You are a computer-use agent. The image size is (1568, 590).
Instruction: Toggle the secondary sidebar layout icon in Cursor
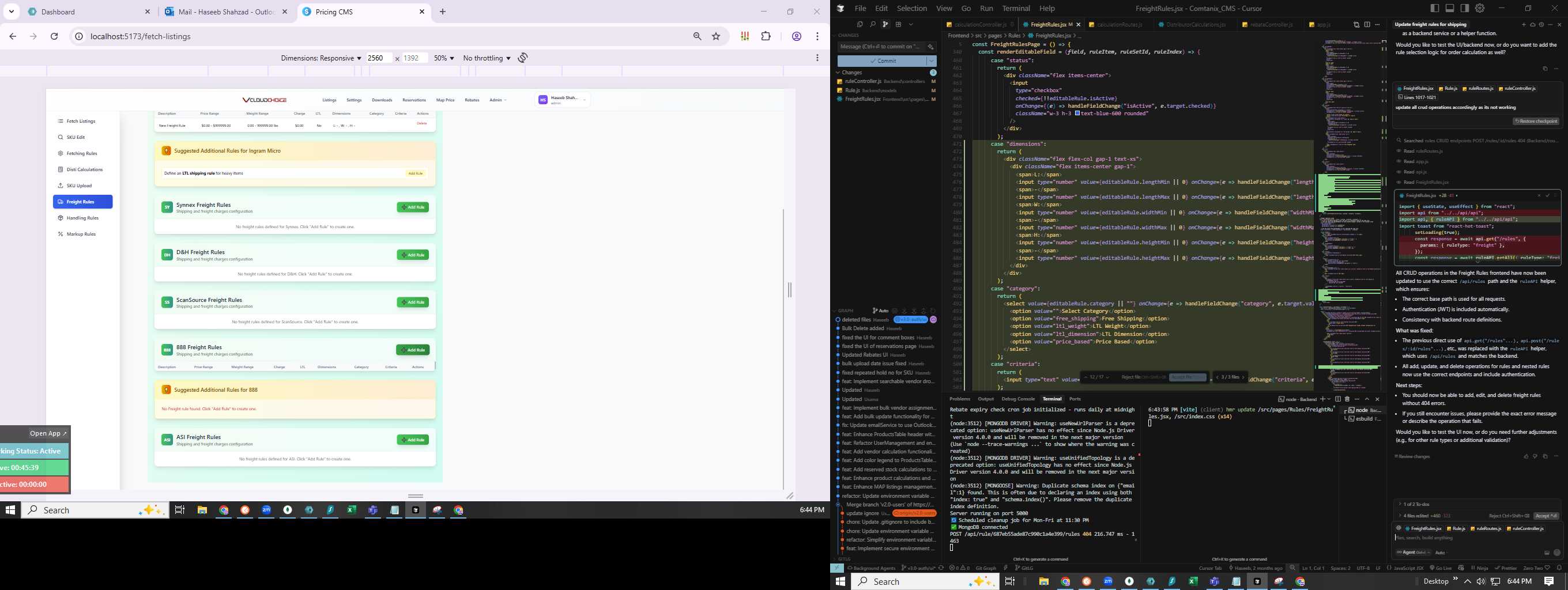(1465, 8)
